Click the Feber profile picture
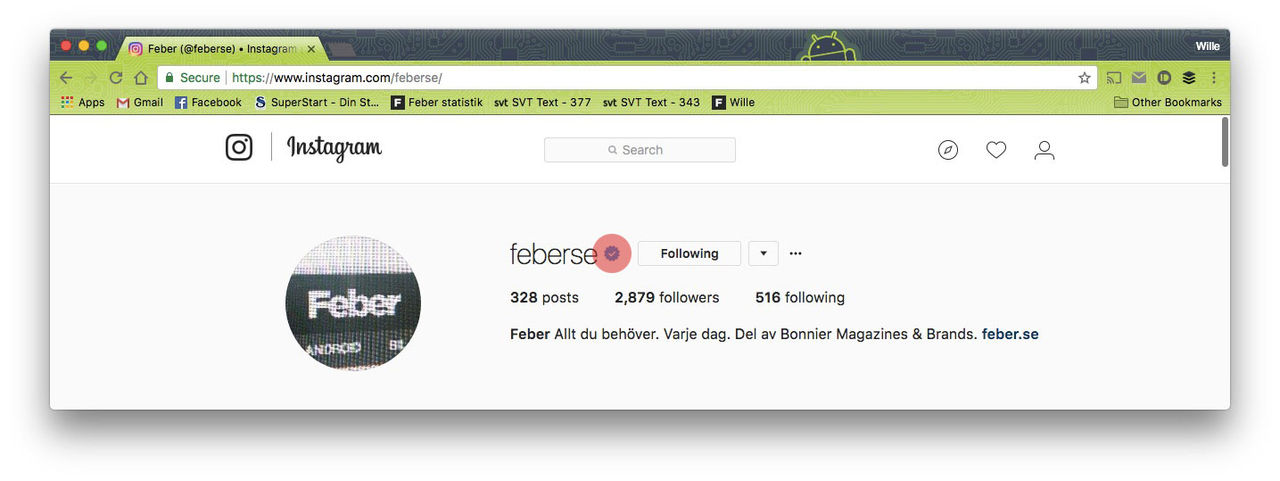1280x481 pixels. tap(353, 303)
